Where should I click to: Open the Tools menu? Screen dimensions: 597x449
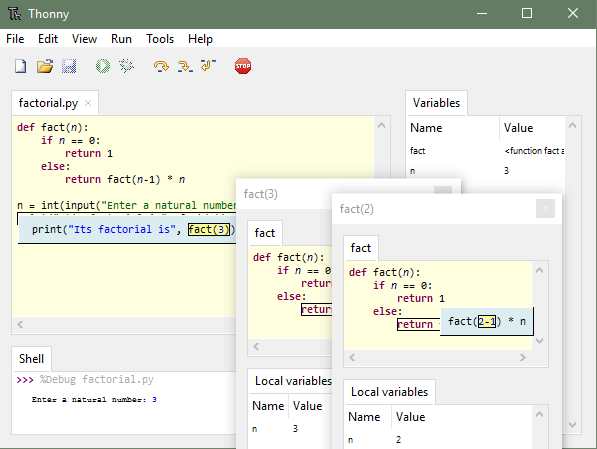(x=160, y=39)
